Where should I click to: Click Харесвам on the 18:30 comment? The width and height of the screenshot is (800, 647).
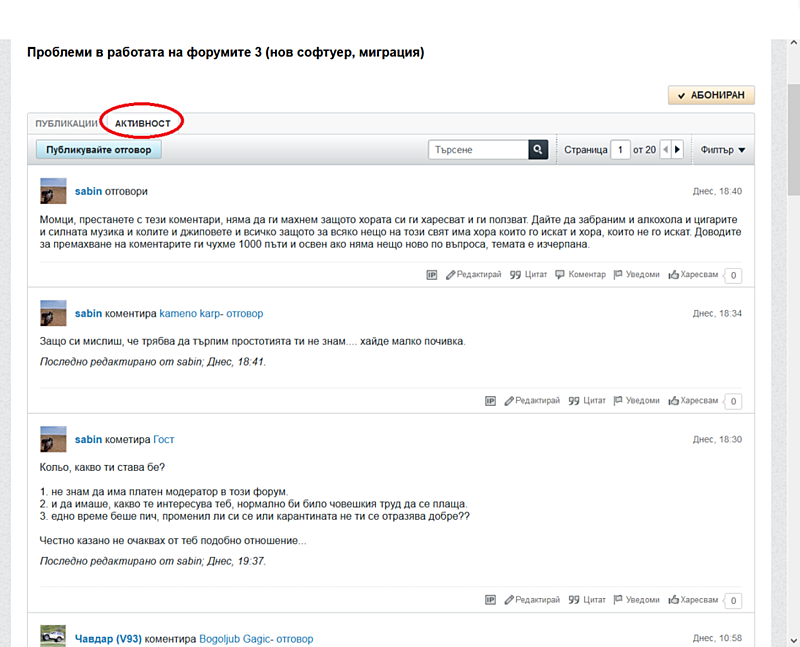[693, 600]
